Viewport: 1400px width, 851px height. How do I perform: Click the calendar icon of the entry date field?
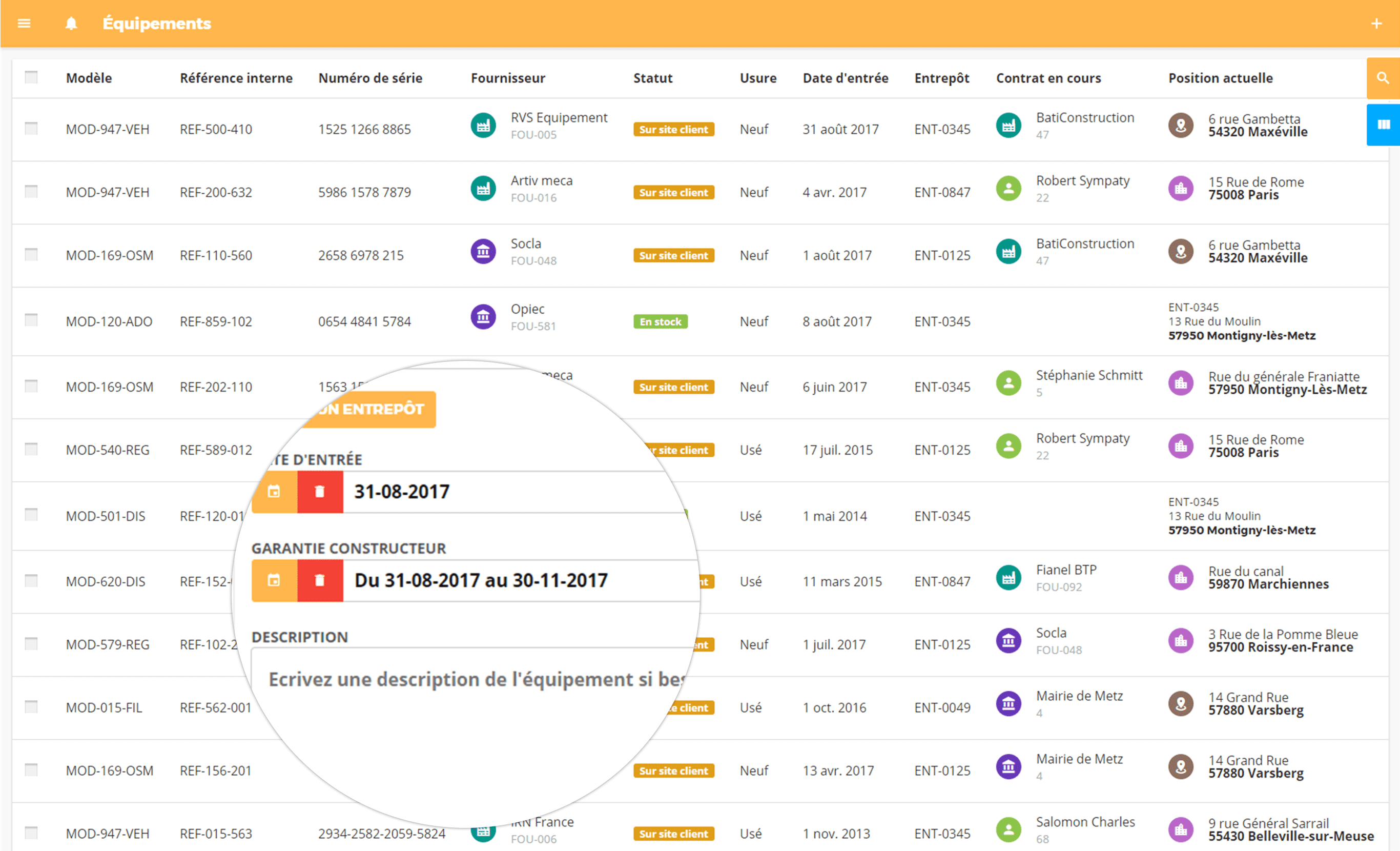coord(275,492)
